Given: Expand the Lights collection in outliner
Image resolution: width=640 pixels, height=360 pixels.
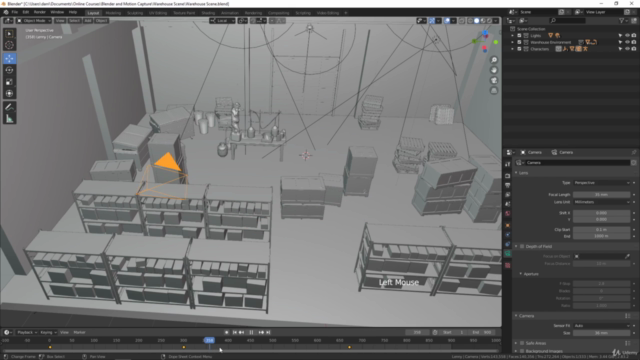Looking at the screenshot, I should (513, 36).
